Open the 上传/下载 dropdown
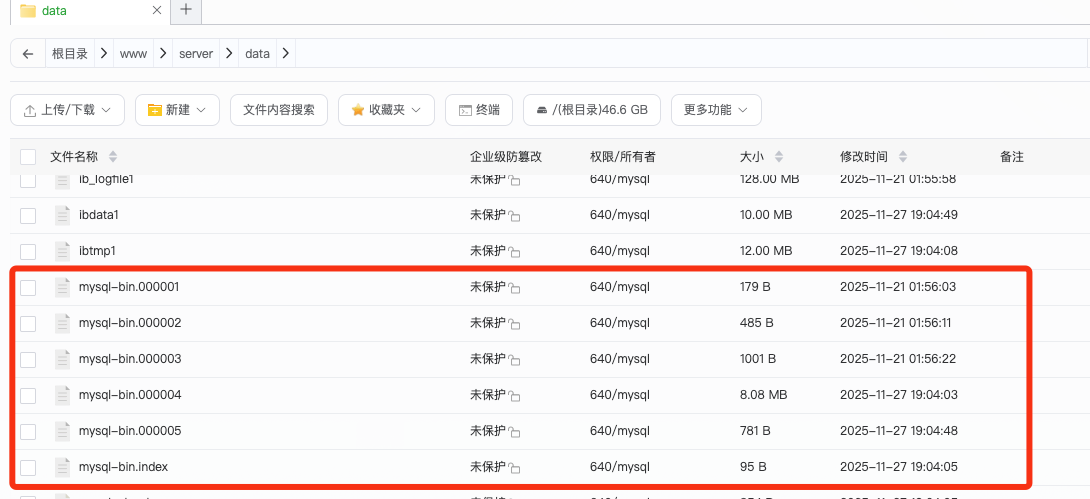This screenshot has height=499, width=1090. coord(67,110)
